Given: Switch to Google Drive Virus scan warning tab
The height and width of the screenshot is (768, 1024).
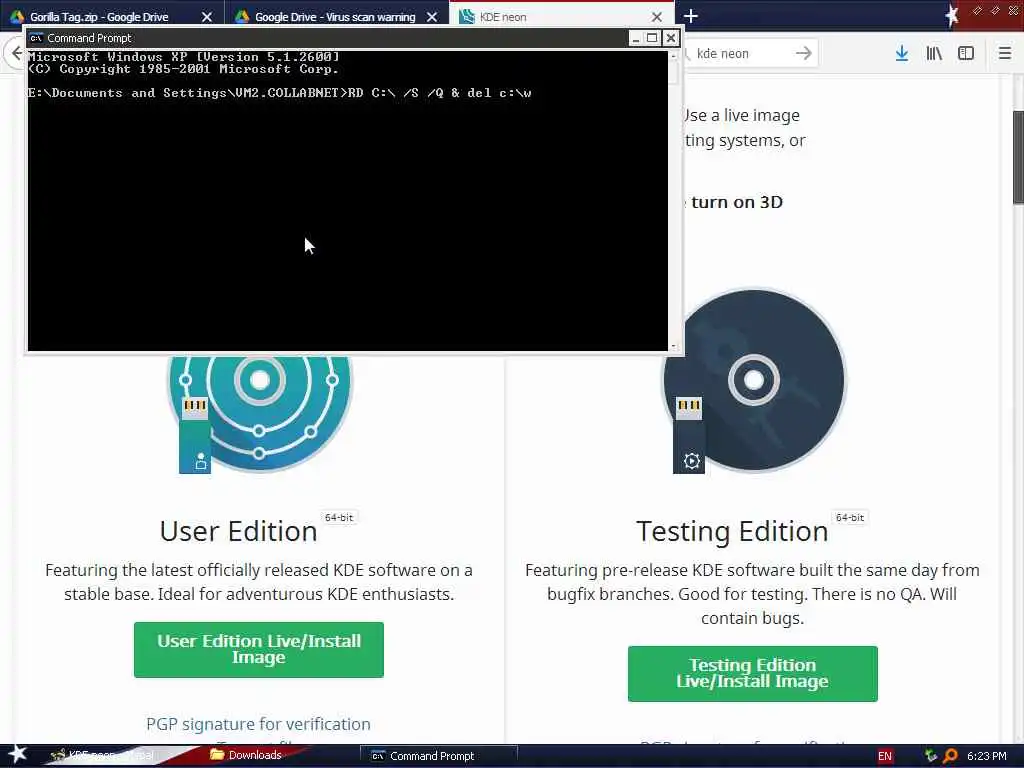Looking at the screenshot, I should pos(335,16).
